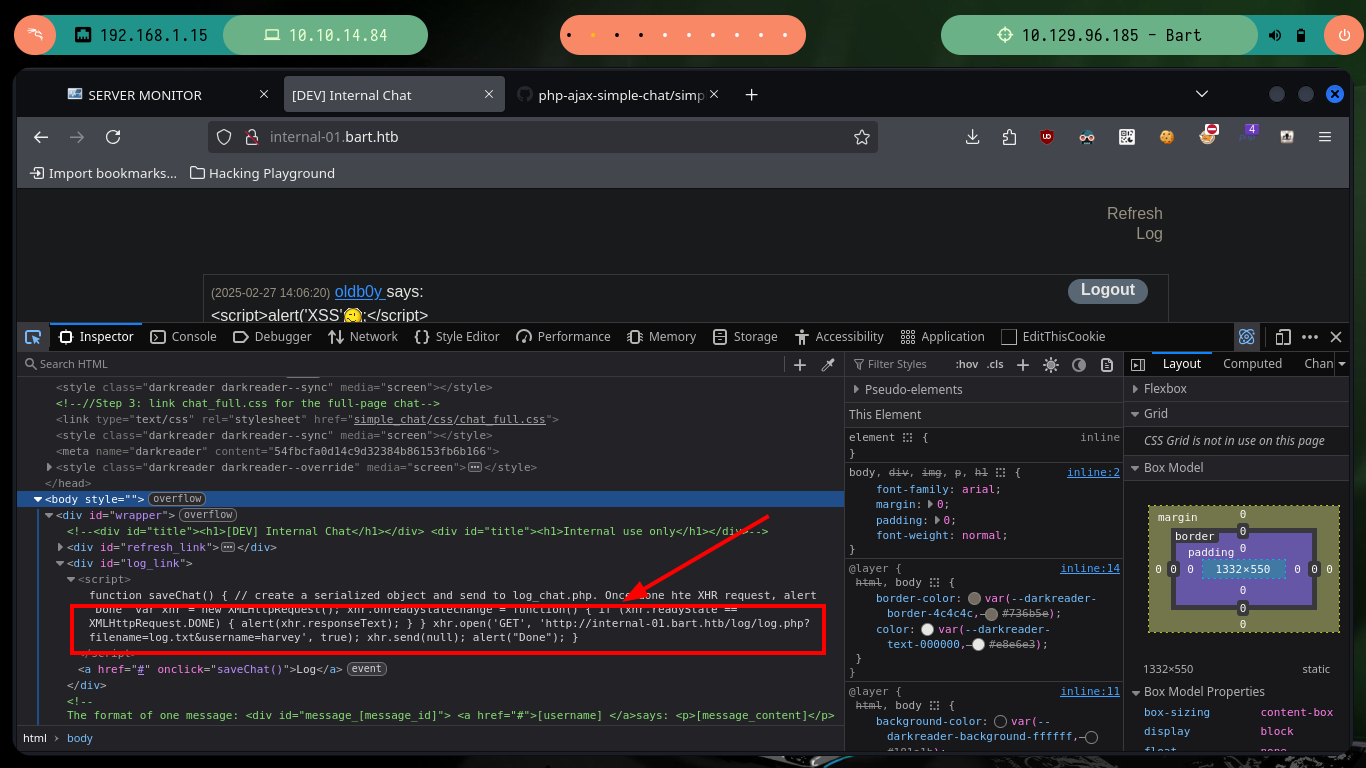Select the Computed sidebar tab

tap(1252, 364)
